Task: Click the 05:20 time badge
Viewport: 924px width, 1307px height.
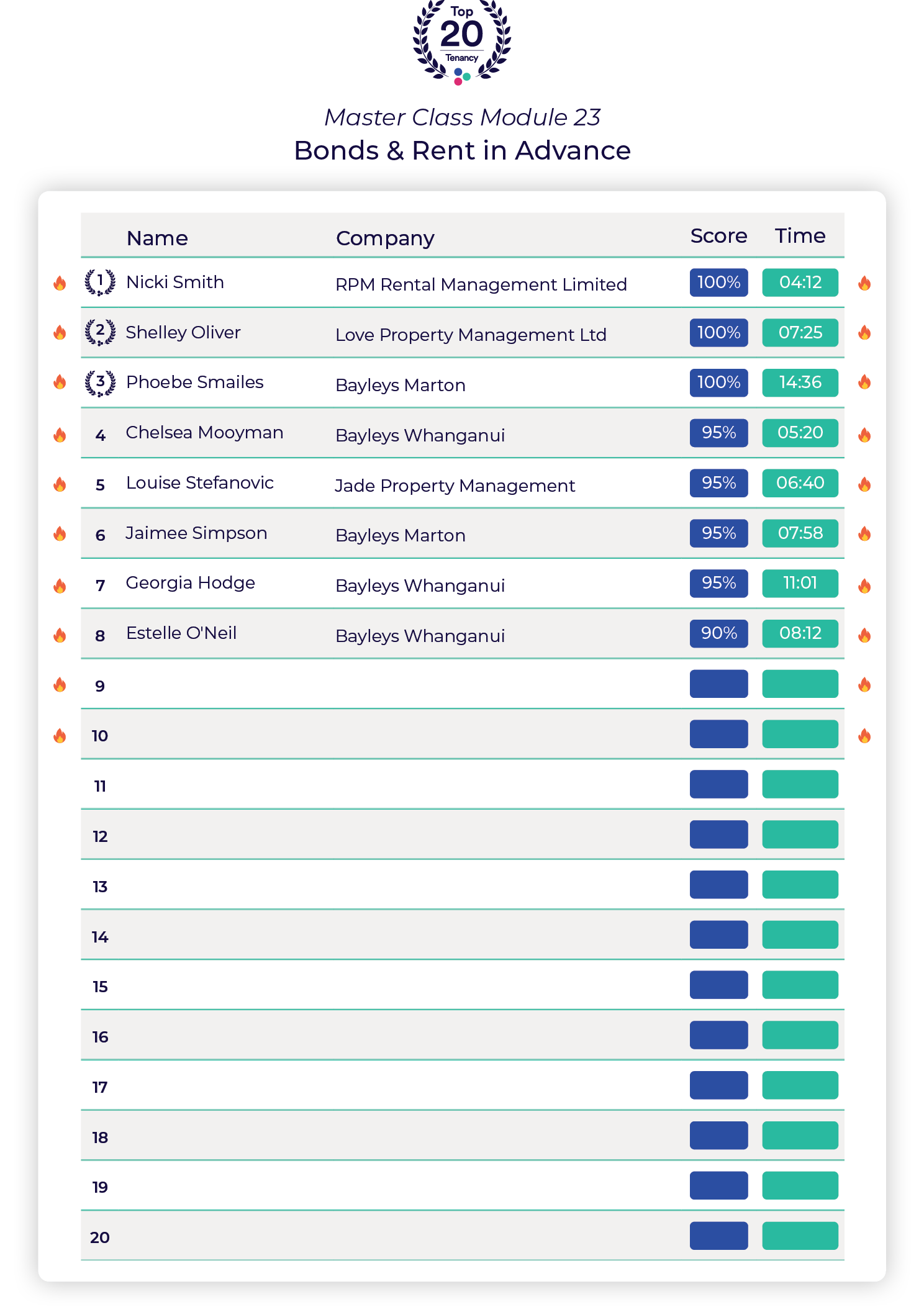Action: (x=800, y=433)
